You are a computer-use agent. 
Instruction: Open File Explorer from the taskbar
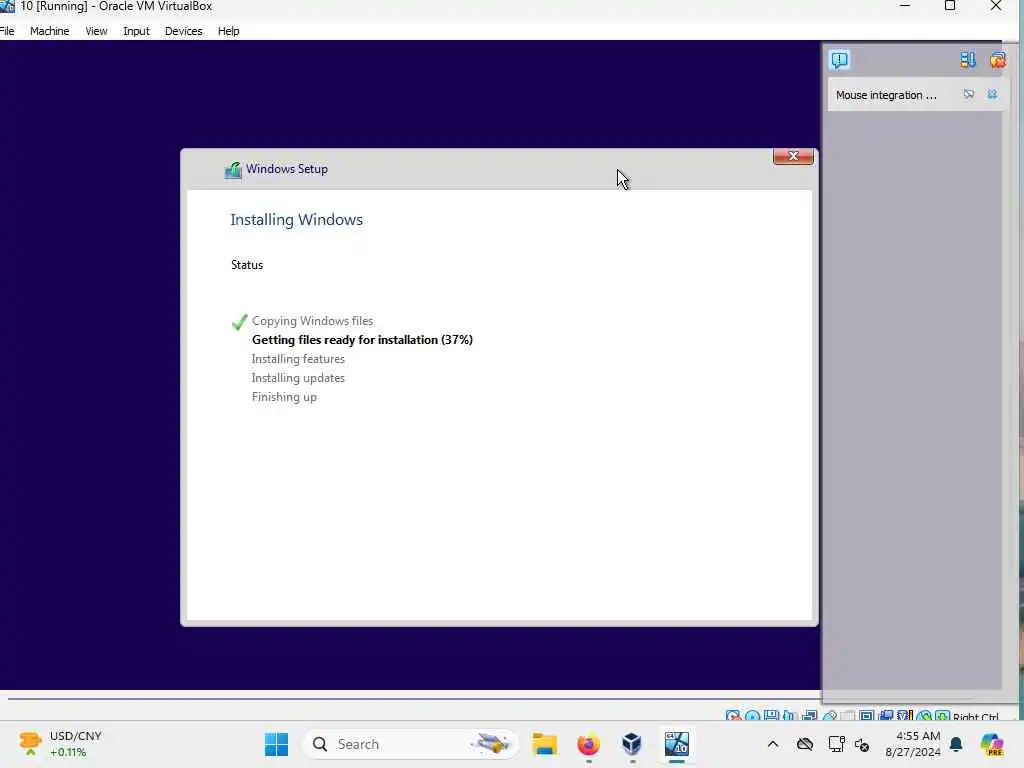click(544, 744)
